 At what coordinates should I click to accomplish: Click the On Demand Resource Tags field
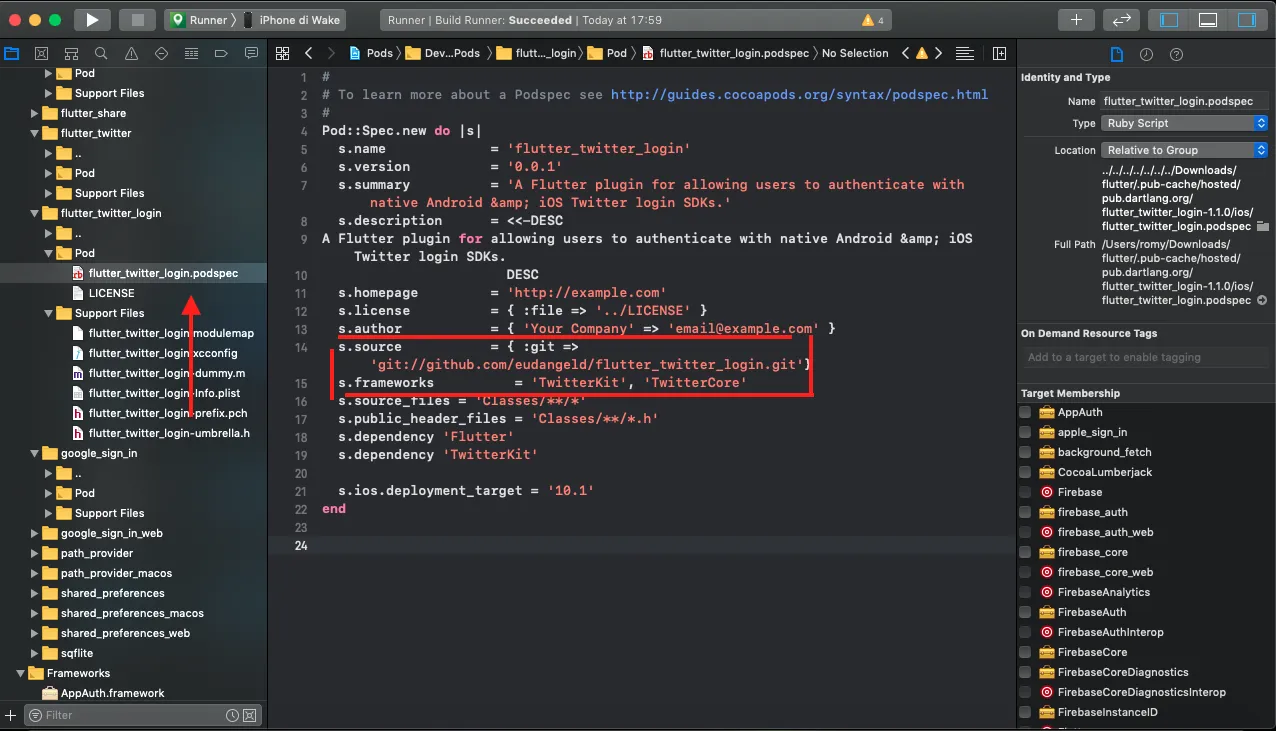pyautogui.click(x=1146, y=357)
